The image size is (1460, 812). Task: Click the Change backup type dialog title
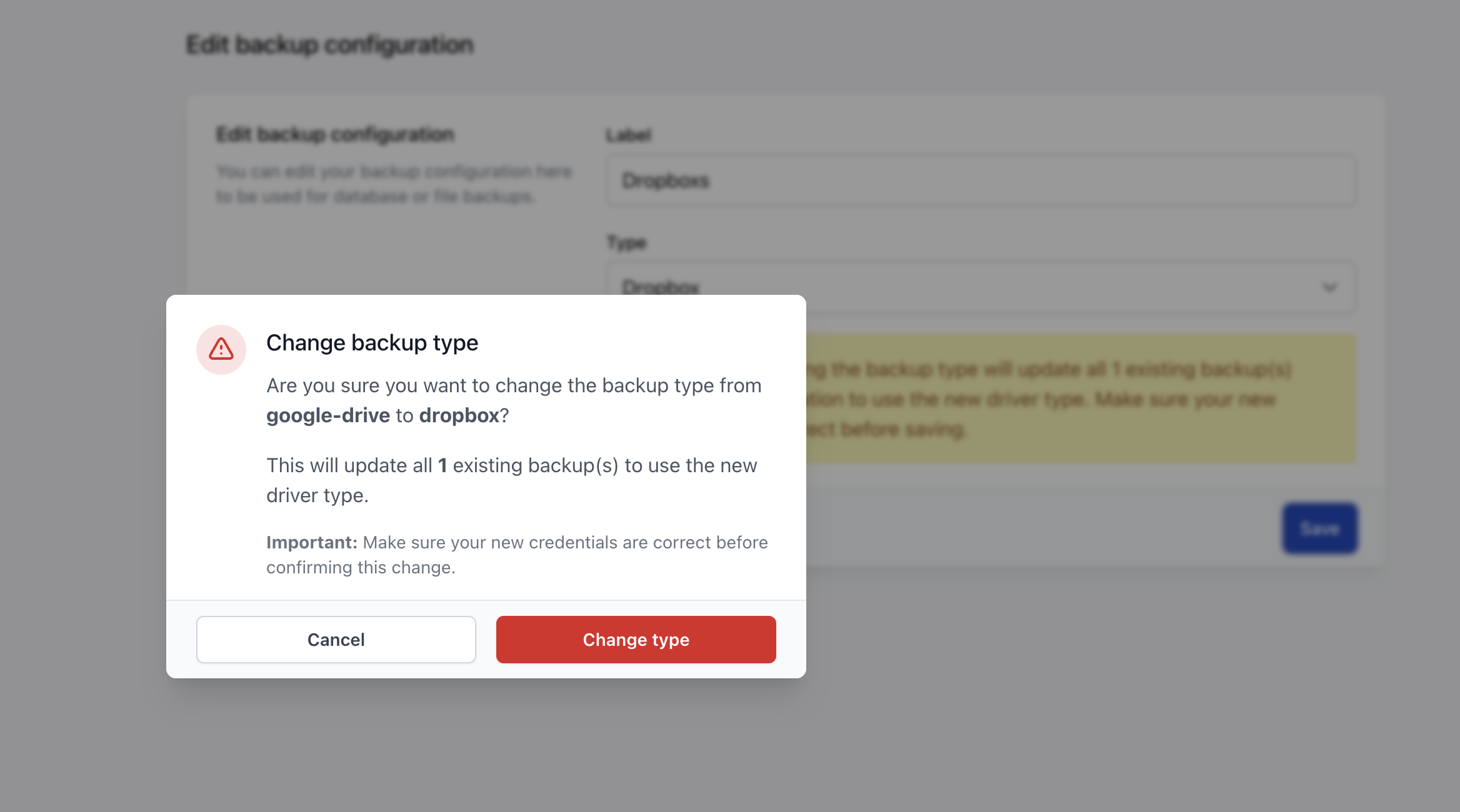(x=372, y=343)
